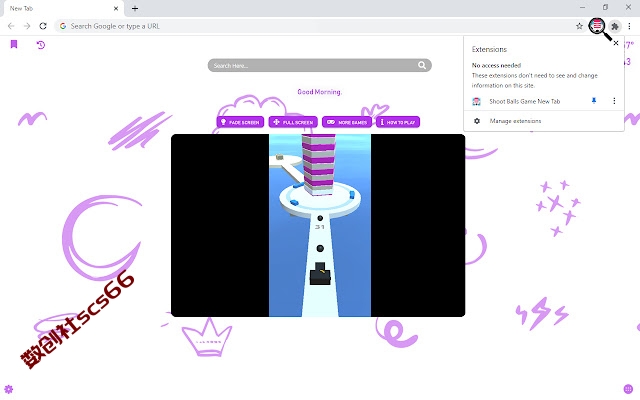Click the Shoot Balls extension list icon
The height and width of the screenshot is (400, 640).
tap(476, 101)
